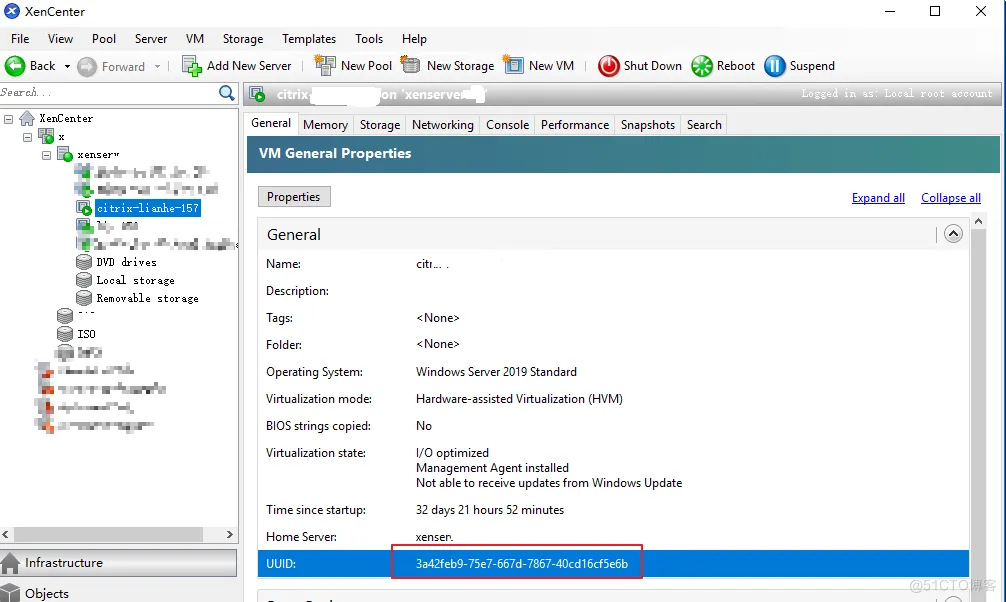Collapse the pool 'x' tree node

28,137
